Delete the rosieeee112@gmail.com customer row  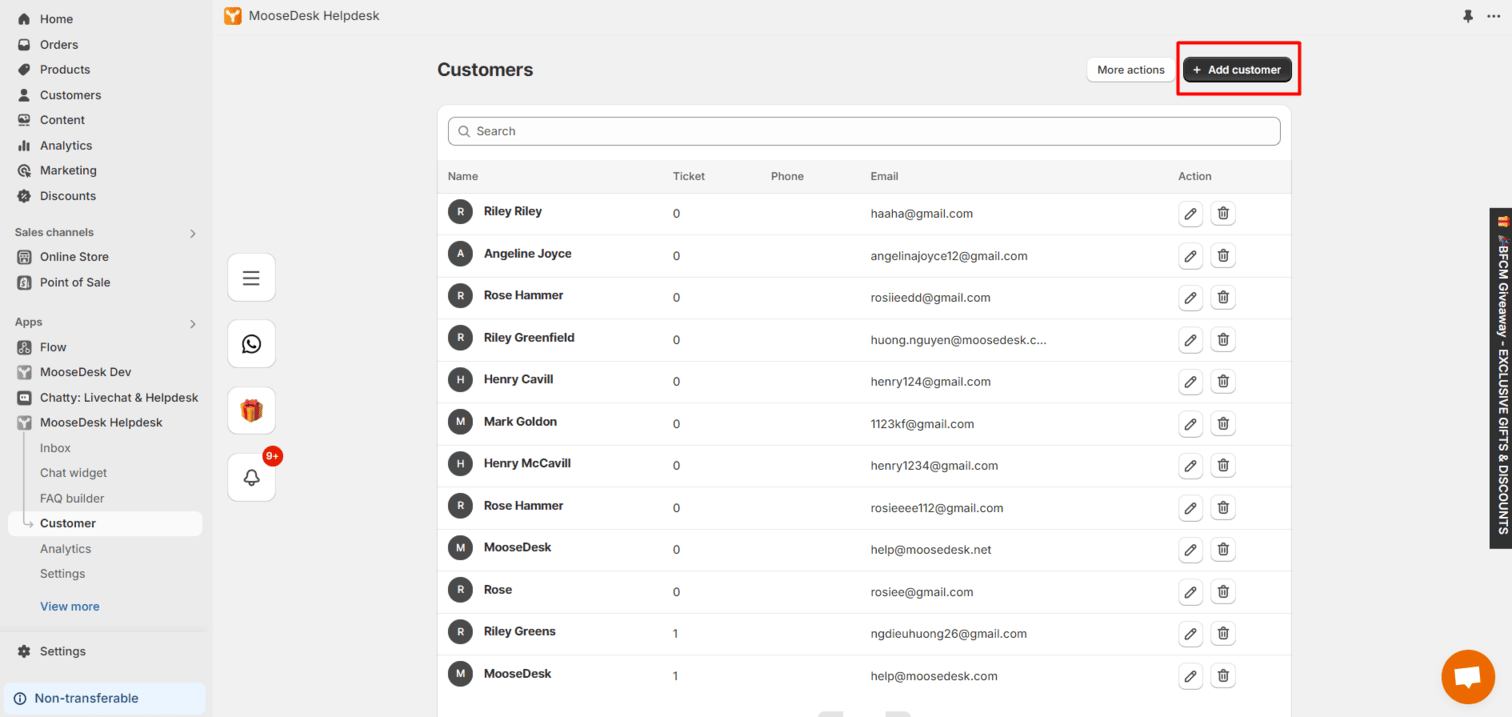(x=1223, y=507)
